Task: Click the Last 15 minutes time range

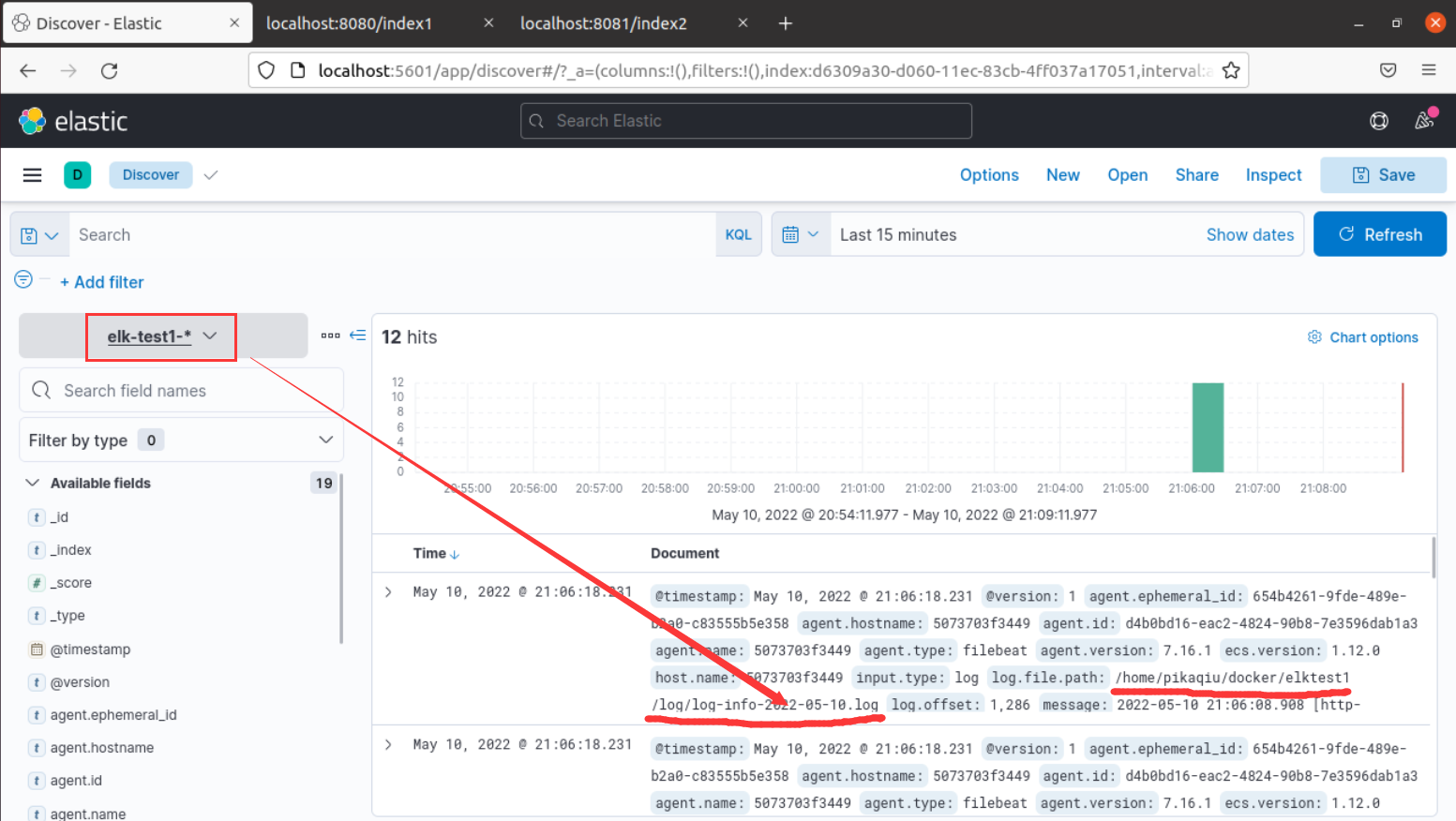Action: (898, 235)
